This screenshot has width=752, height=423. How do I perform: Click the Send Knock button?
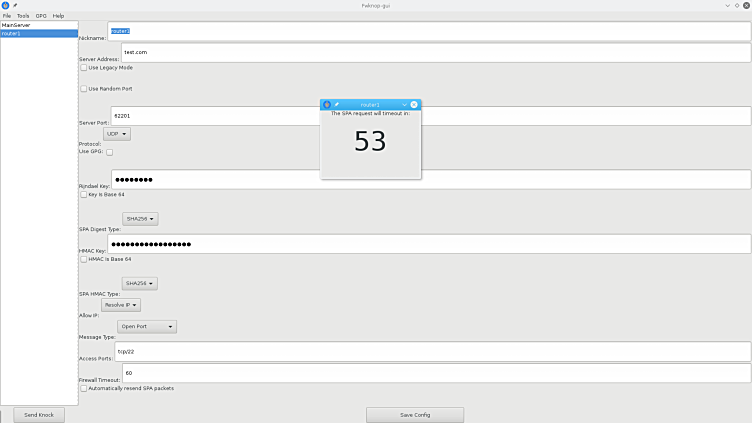[x=39, y=414]
